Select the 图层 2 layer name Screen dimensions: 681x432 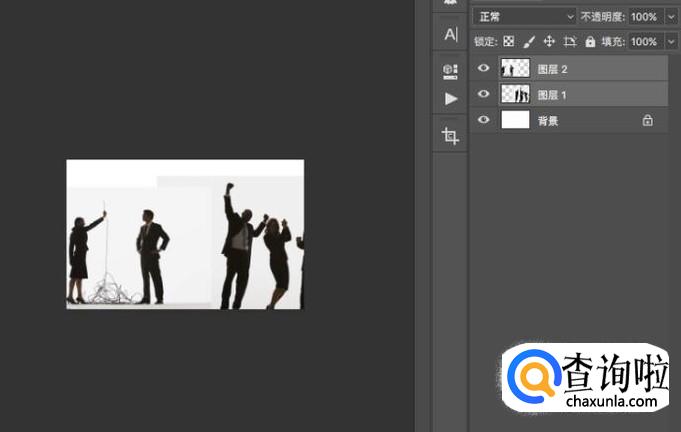tap(552, 69)
